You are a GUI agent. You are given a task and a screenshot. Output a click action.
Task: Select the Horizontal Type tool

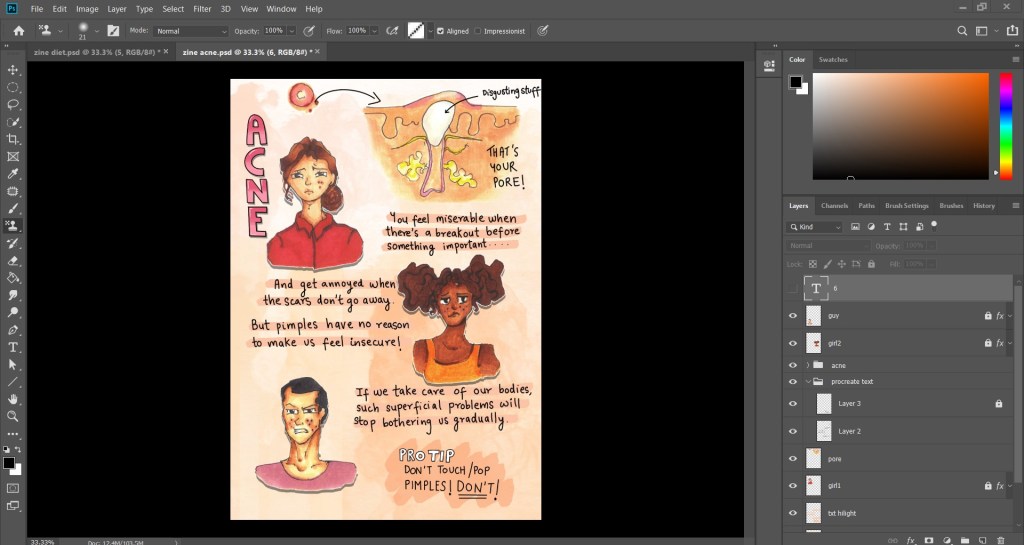point(13,347)
